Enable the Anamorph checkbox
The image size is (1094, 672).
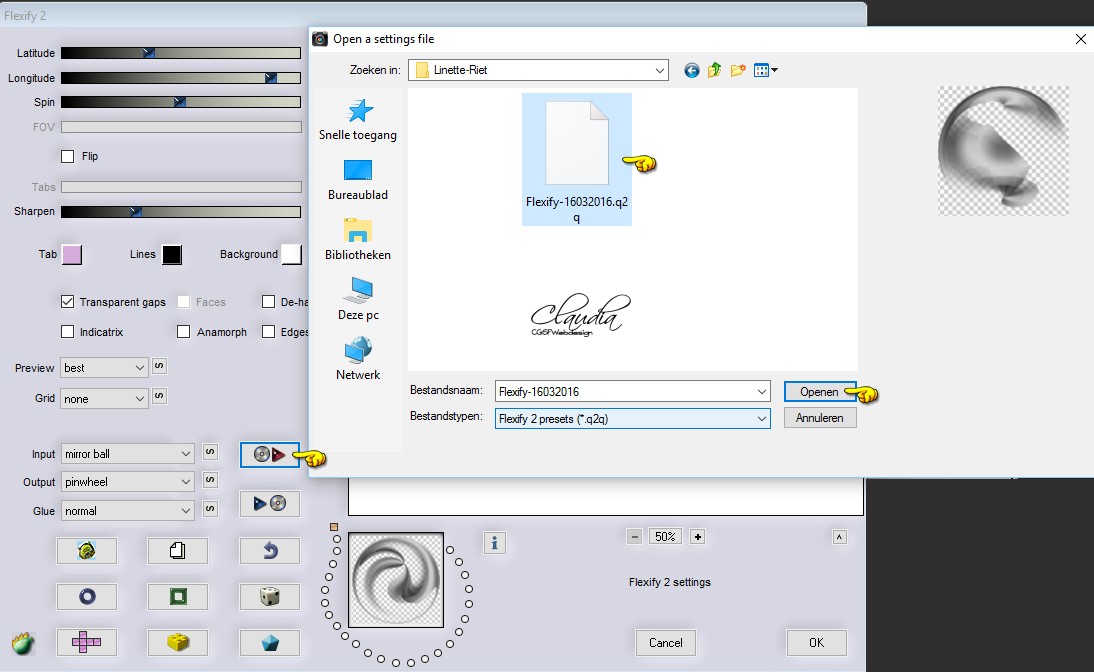(183, 332)
